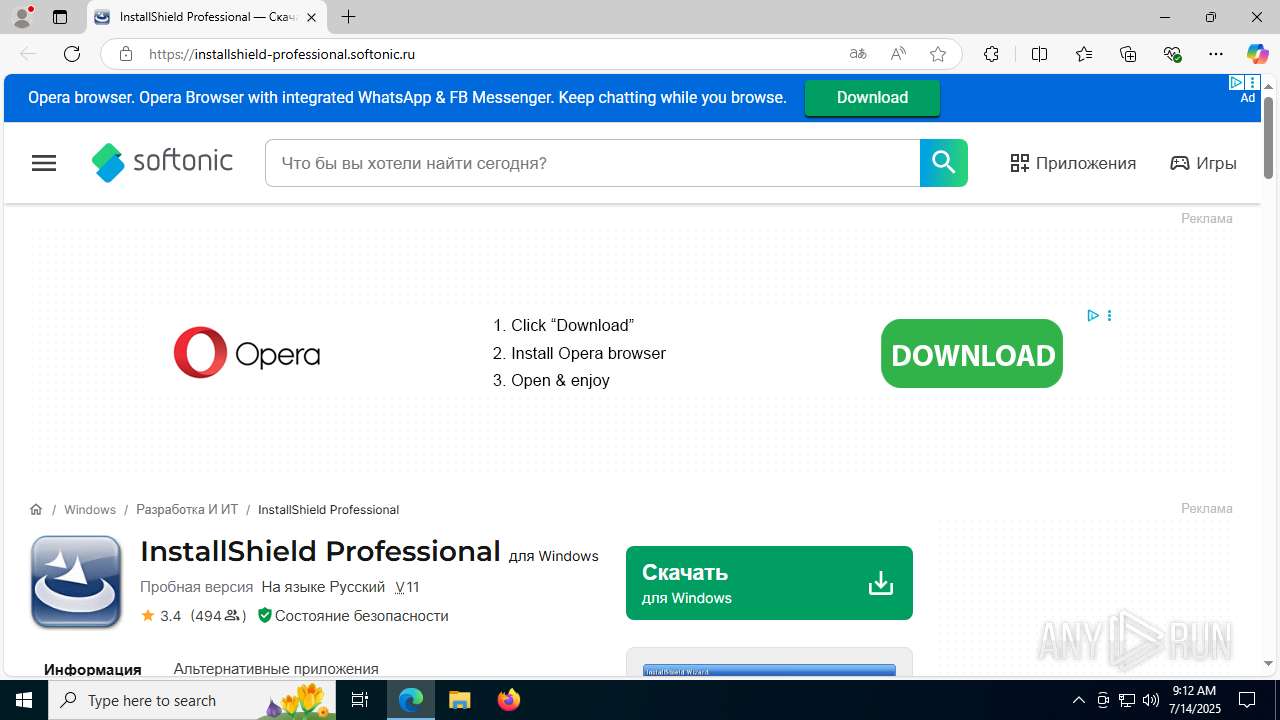
Task: Click the Windows Start button
Action: coord(24,700)
